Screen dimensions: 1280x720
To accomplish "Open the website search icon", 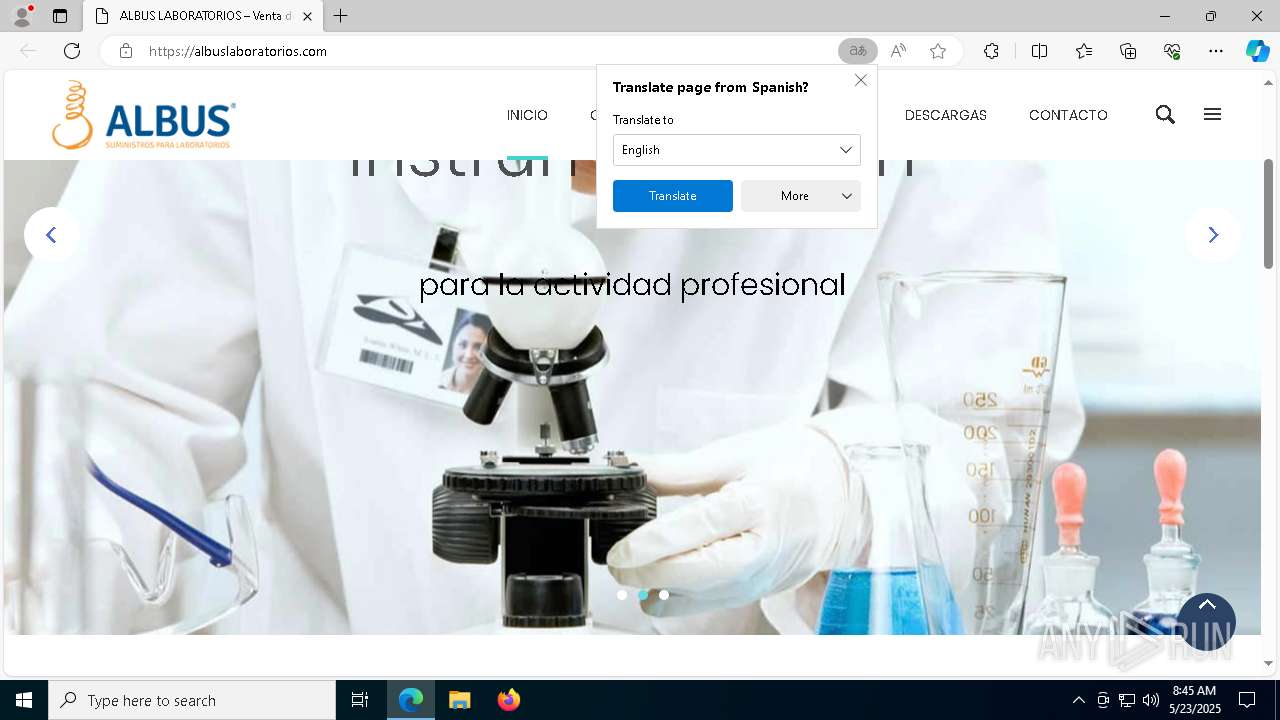I will click(x=1165, y=115).
